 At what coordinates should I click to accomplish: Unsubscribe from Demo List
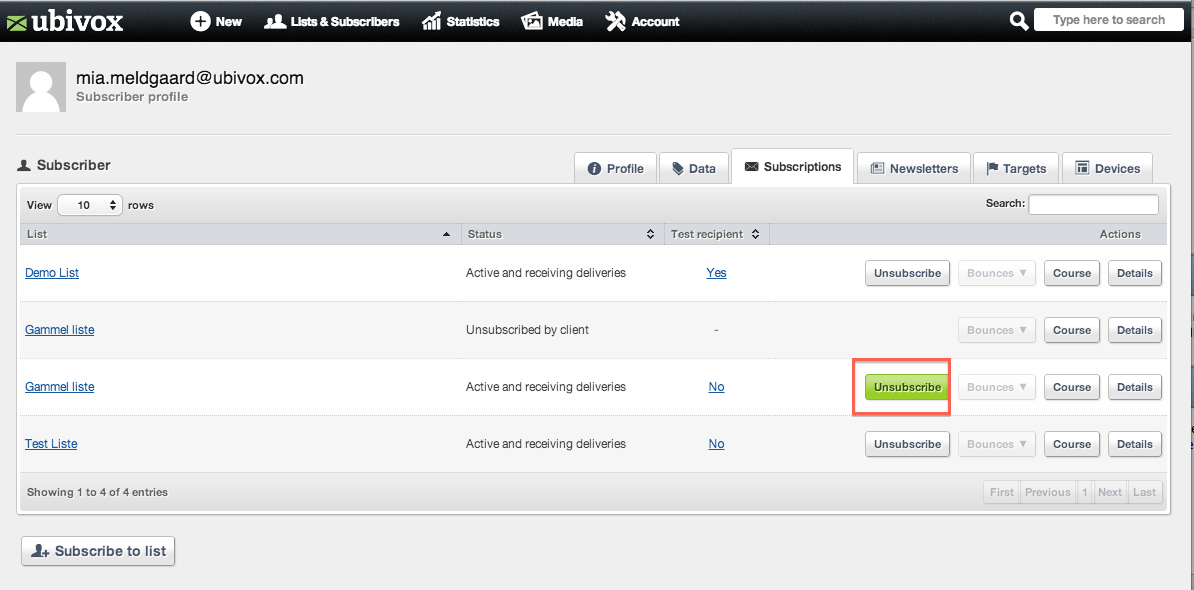click(x=908, y=273)
